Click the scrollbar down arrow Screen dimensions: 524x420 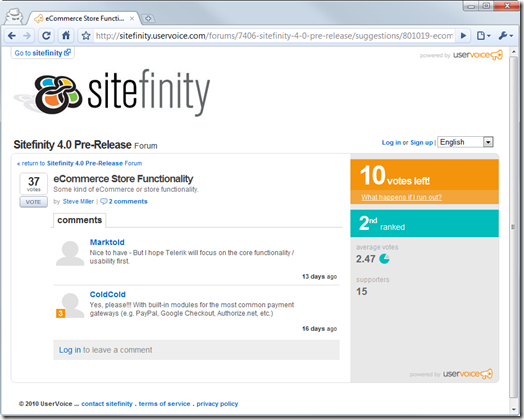[514, 409]
